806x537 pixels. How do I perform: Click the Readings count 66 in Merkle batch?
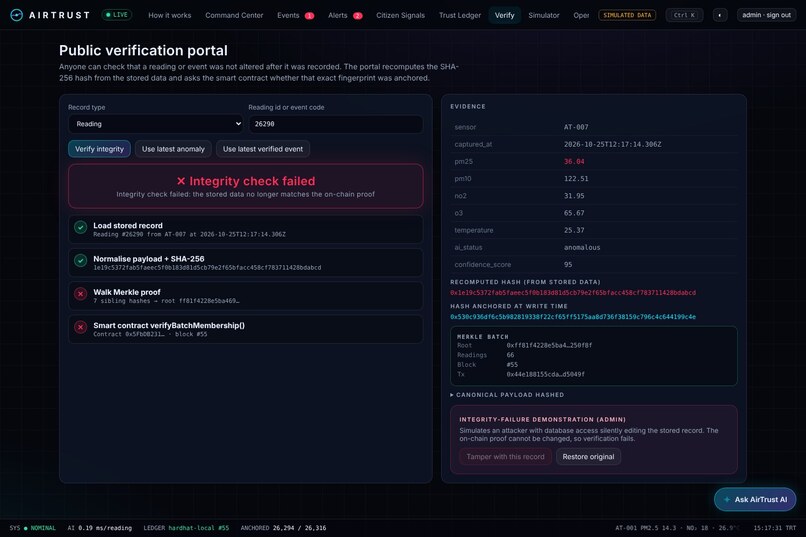pyautogui.click(x=510, y=355)
